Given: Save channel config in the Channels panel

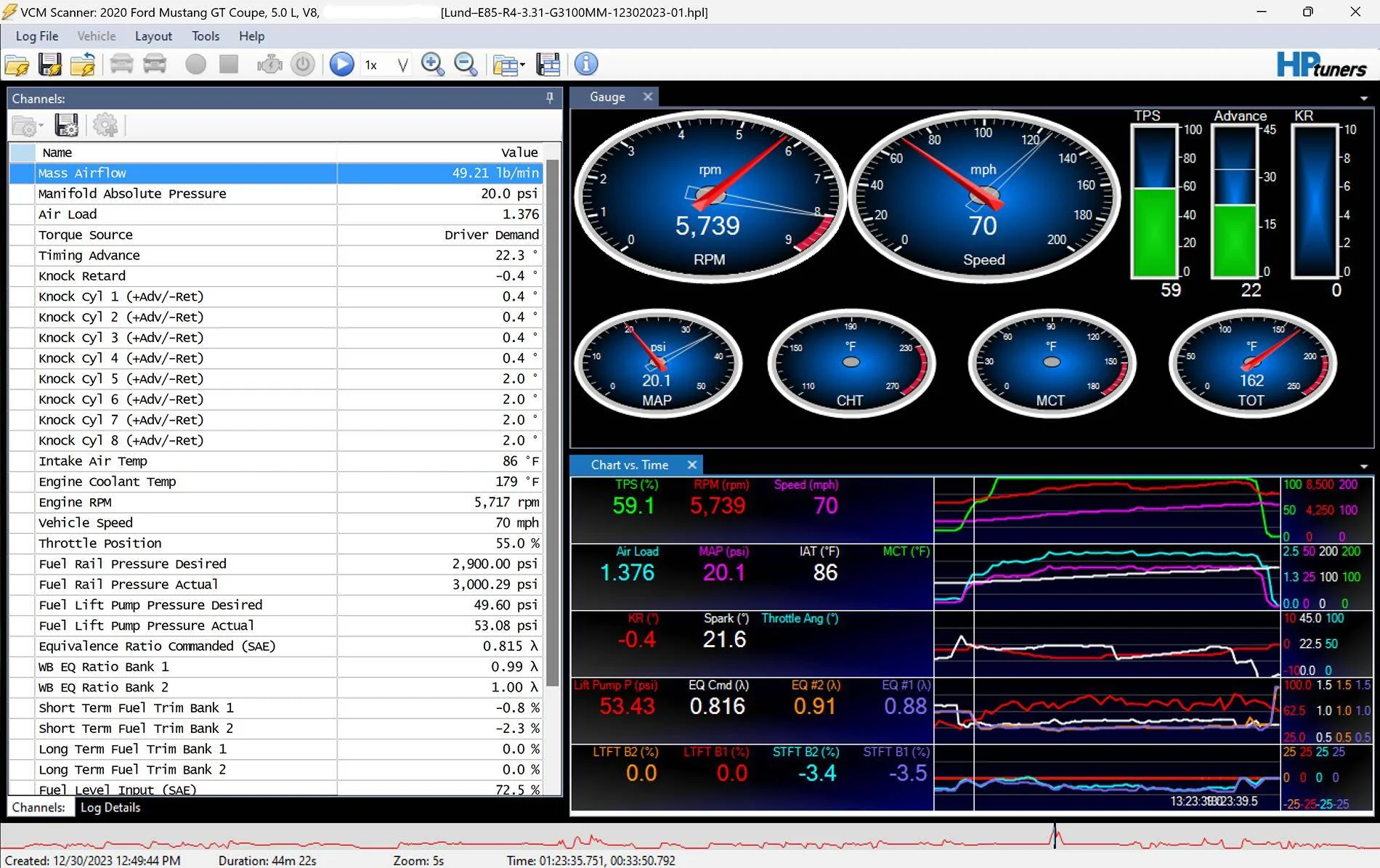Looking at the screenshot, I should (66, 126).
